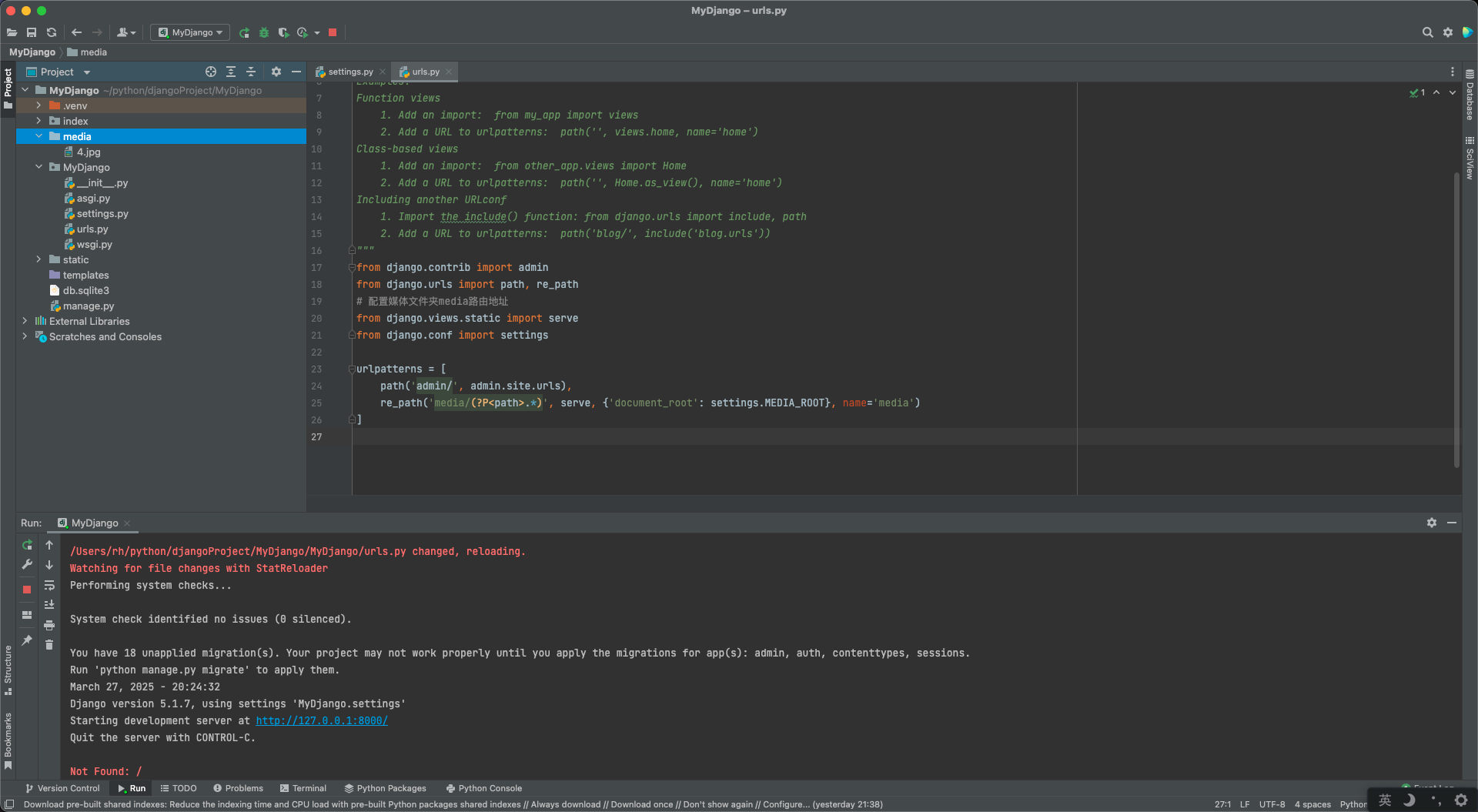Expand the index folder
The width and height of the screenshot is (1478, 812).
point(38,121)
